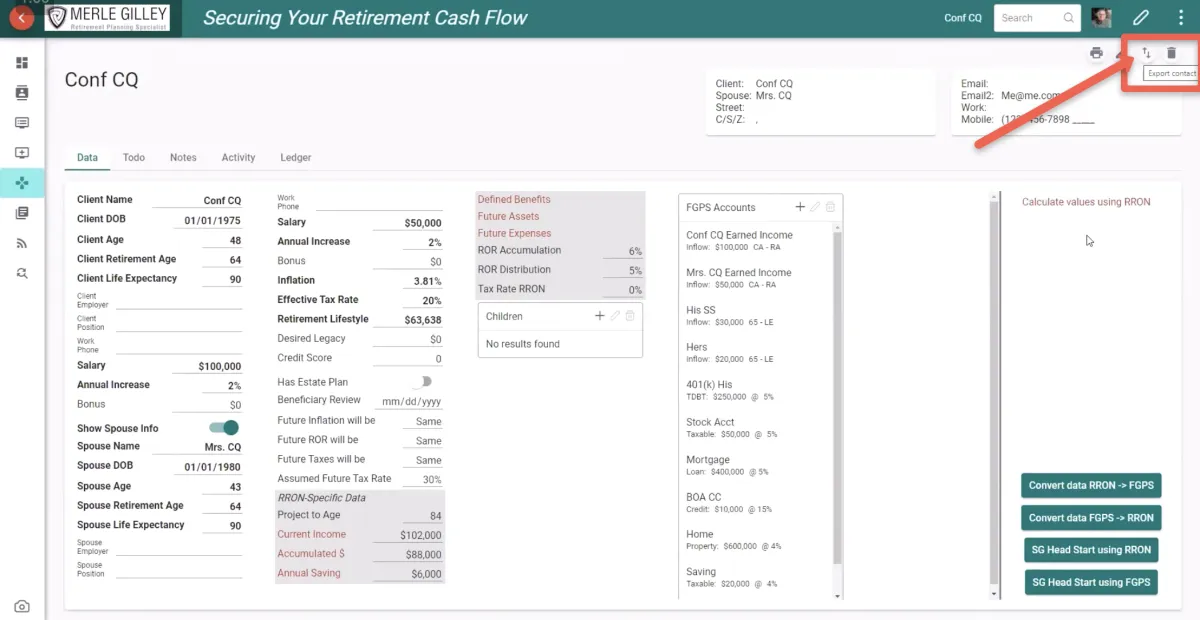Click the Current Income label link
The image size is (1200, 620).
click(311, 534)
